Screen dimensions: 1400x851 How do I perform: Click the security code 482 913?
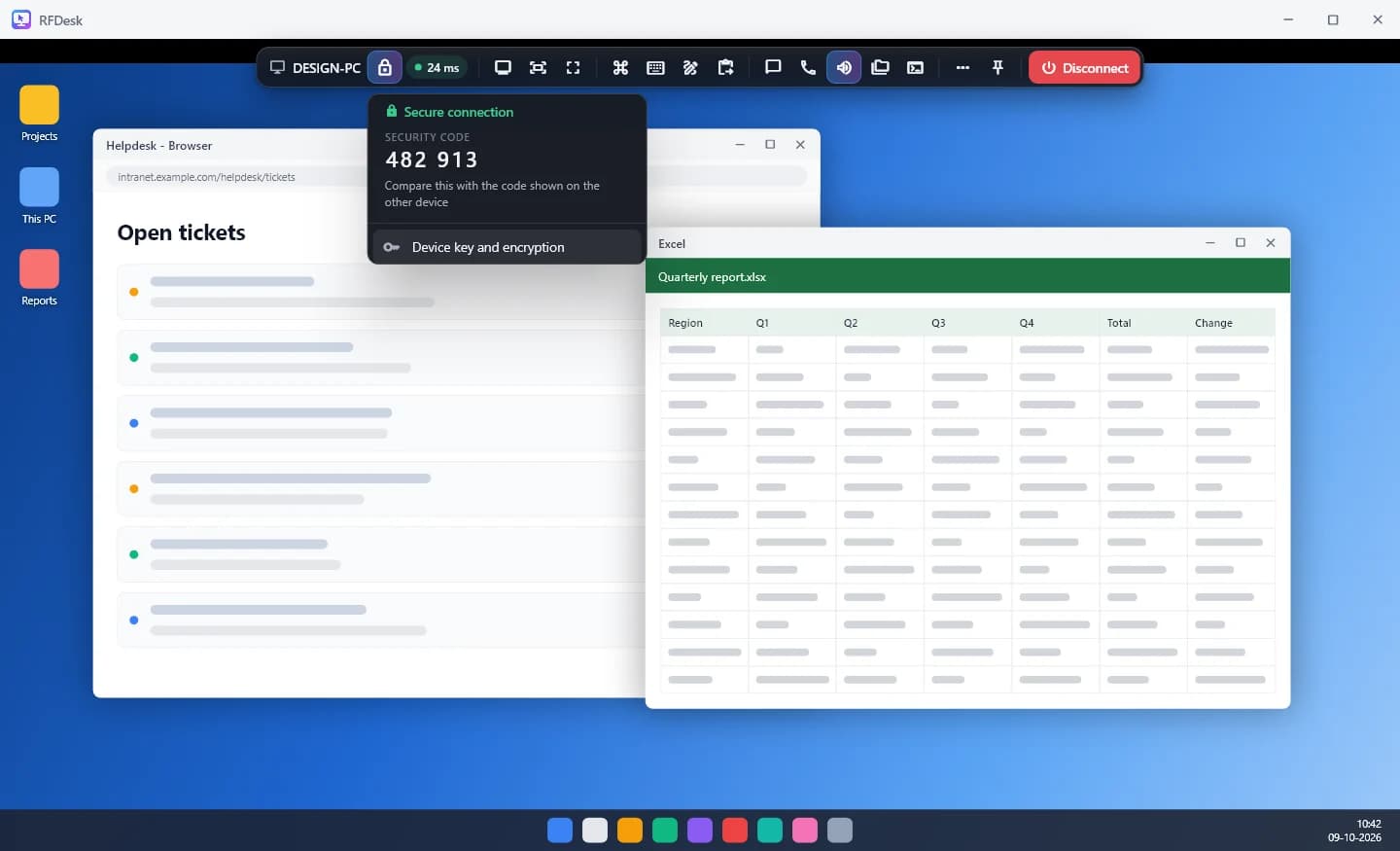click(432, 160)
